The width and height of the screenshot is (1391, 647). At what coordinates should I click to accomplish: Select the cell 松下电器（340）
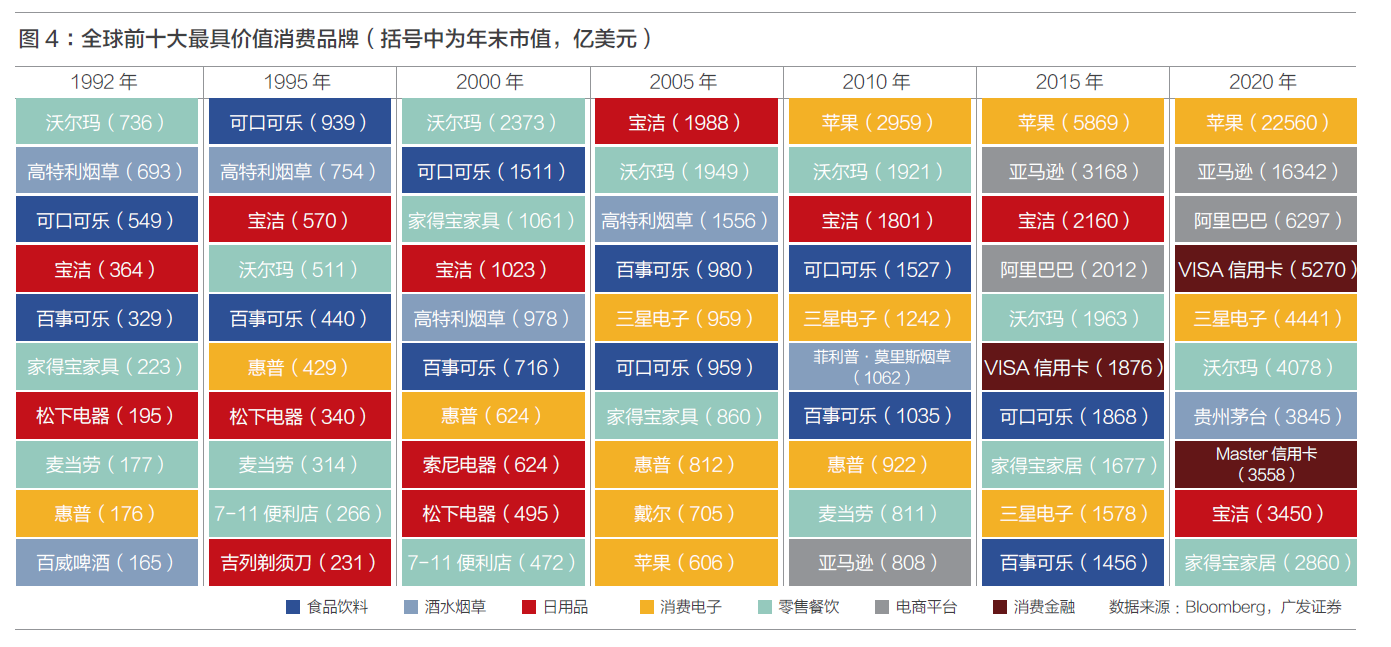(300, 416)
